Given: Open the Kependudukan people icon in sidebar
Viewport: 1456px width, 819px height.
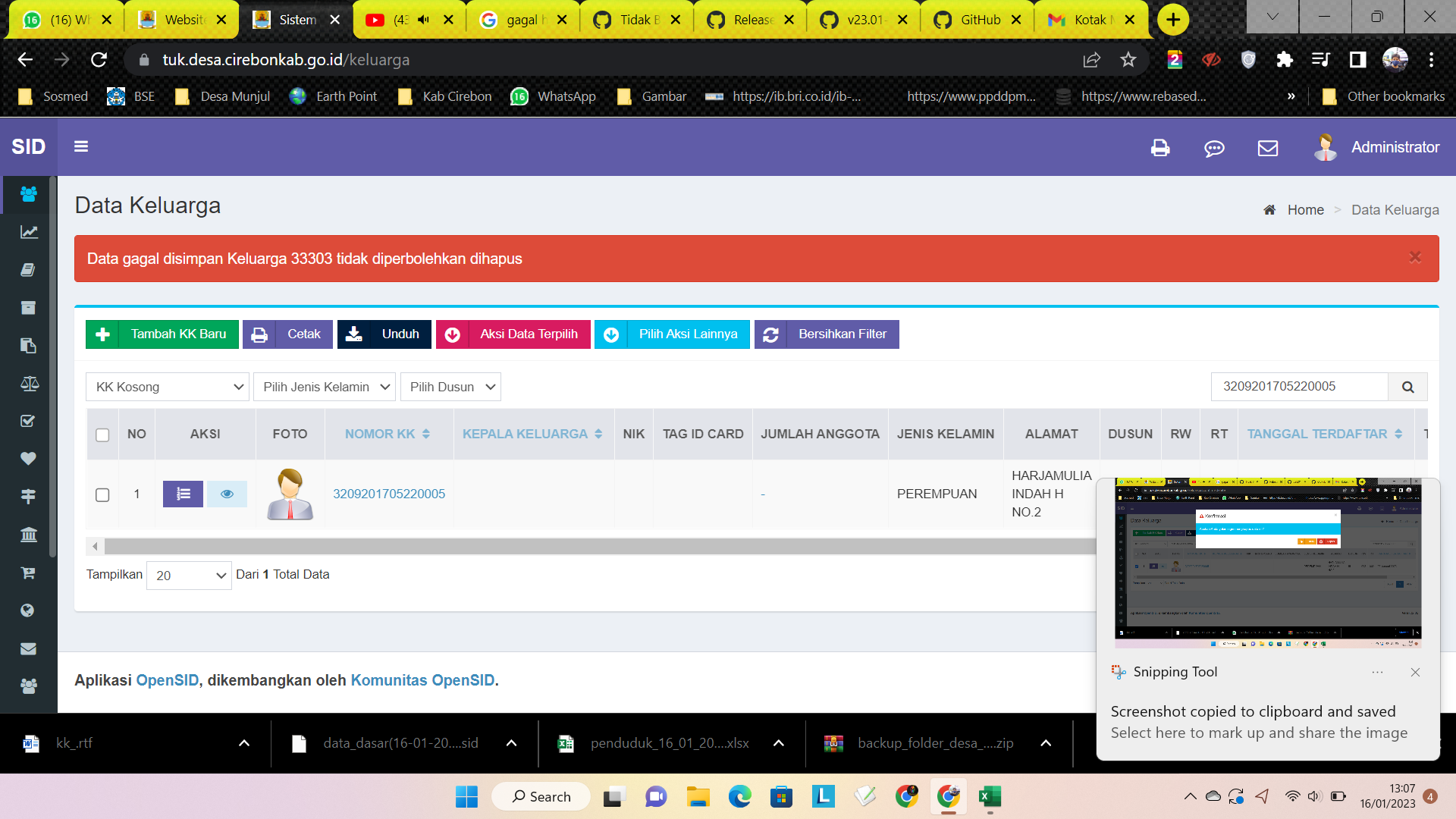Looking at the screenshot, I should tap(28, 194).
